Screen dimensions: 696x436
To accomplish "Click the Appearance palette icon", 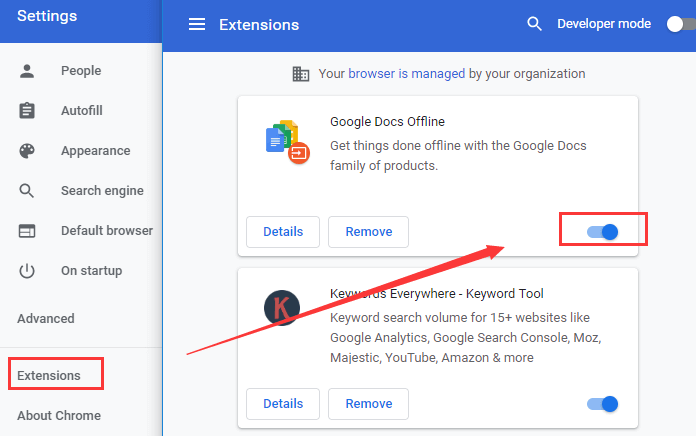I will tap(27, 151).
